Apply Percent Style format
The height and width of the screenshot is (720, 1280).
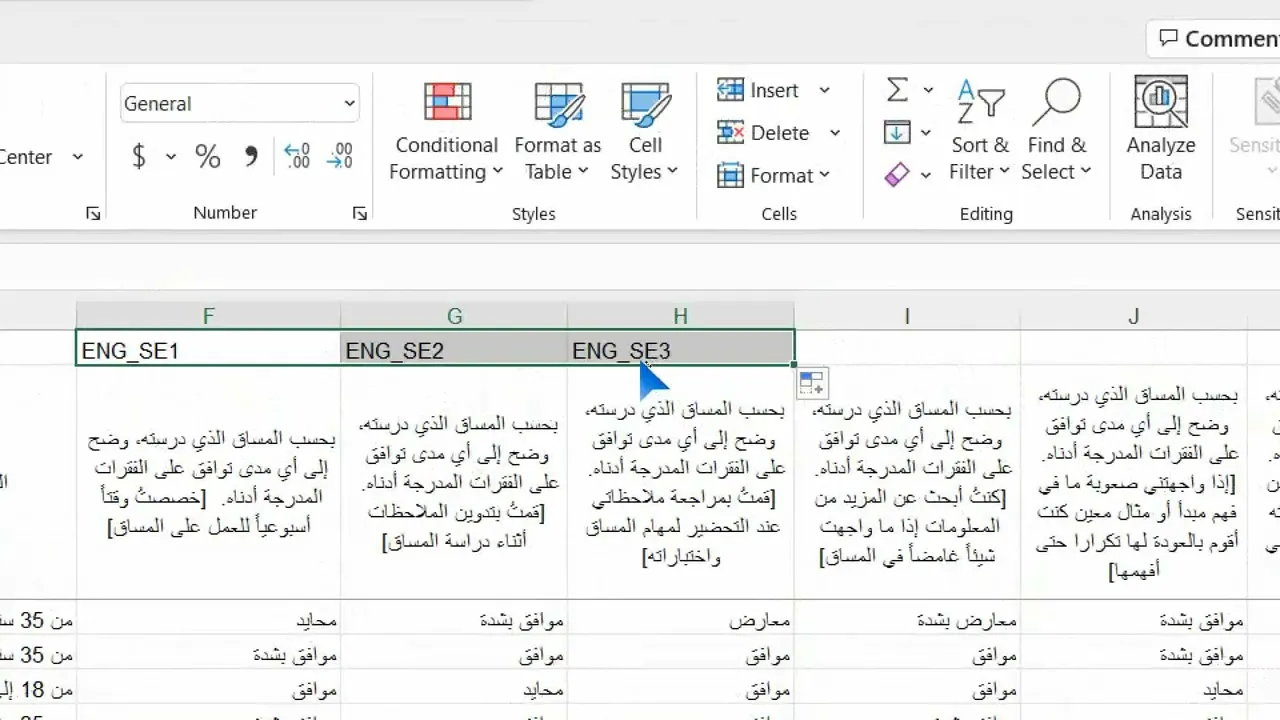coord(208,156)
